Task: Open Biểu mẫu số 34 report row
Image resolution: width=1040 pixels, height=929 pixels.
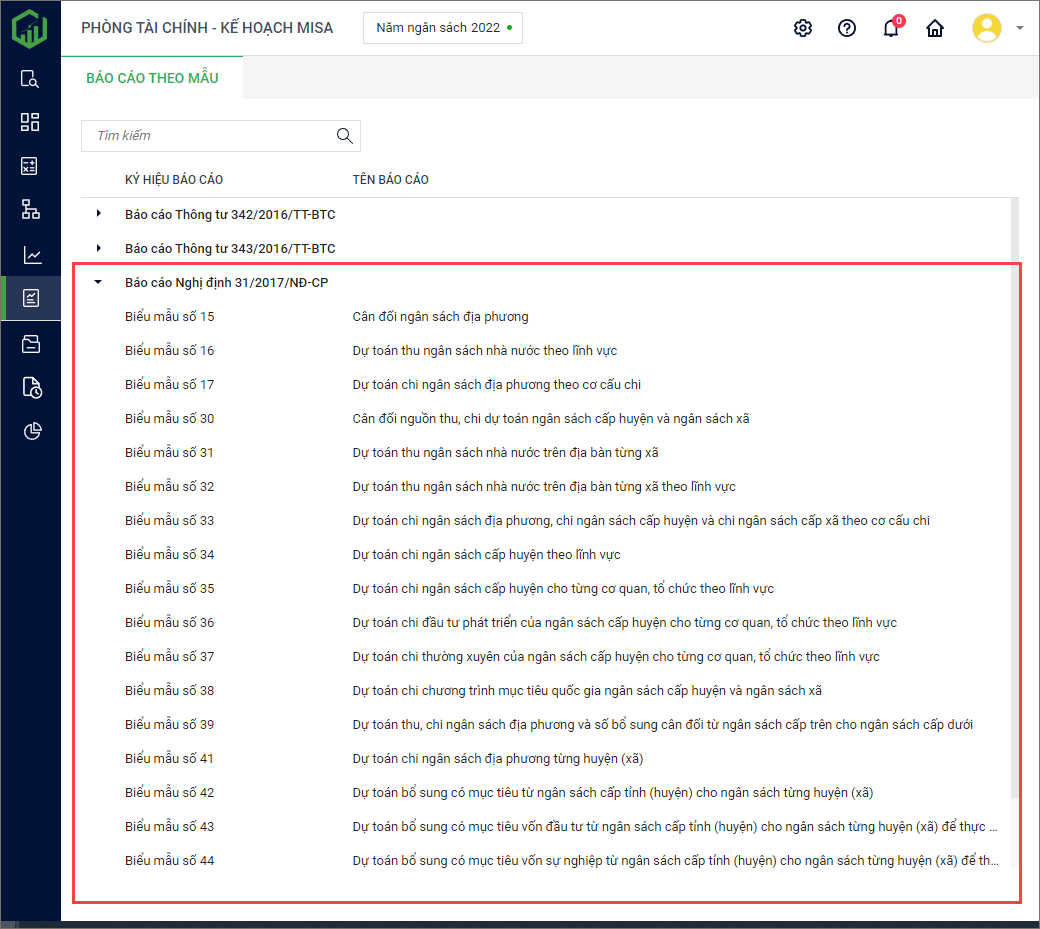Action: click(x=170, y=555)
